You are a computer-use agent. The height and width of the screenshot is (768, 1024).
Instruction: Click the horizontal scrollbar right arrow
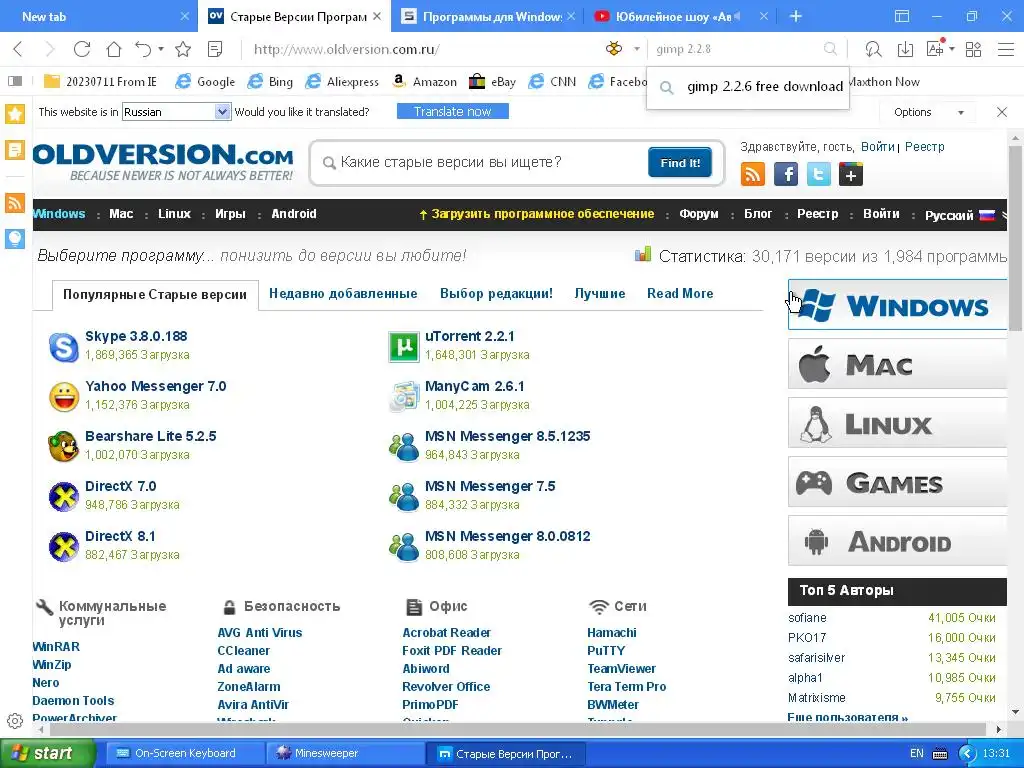[999, 729]
